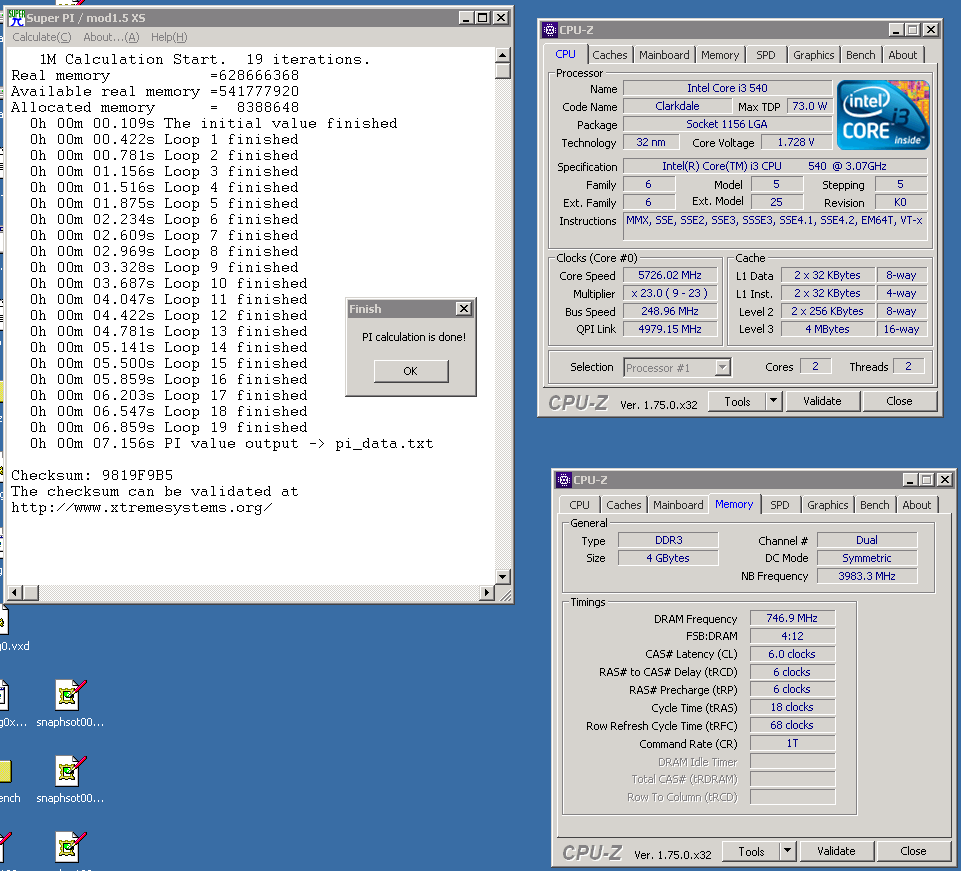
Task: Click the Intel Core i3 540 name field
Action: click(727, 88)
